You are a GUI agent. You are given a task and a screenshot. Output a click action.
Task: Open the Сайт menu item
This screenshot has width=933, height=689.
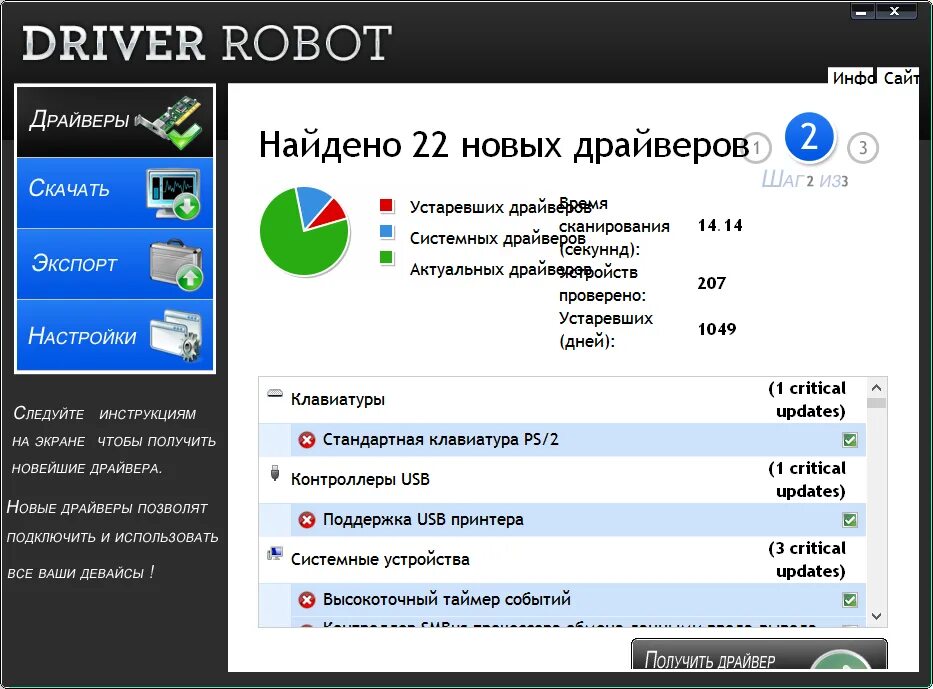point(901,78)
